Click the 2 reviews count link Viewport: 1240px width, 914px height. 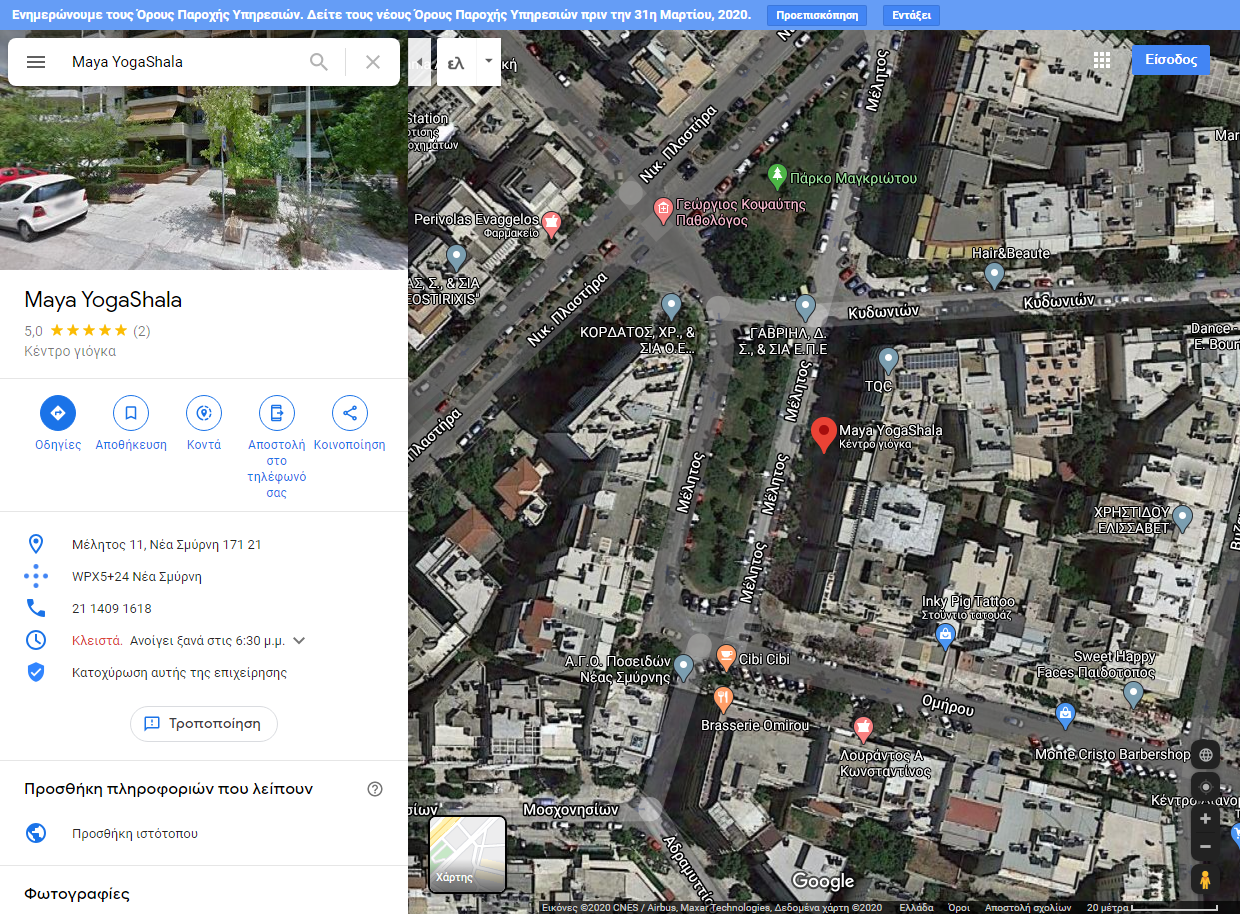click(142, 331)
